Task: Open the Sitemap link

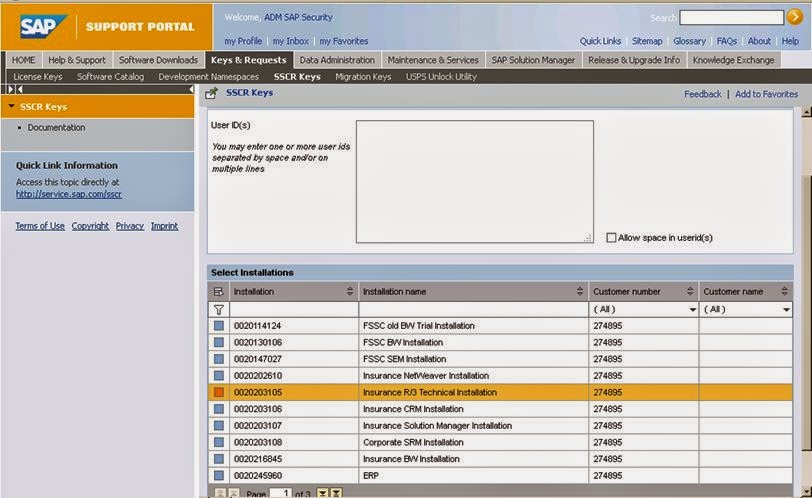Action: [x=647, y=41]
